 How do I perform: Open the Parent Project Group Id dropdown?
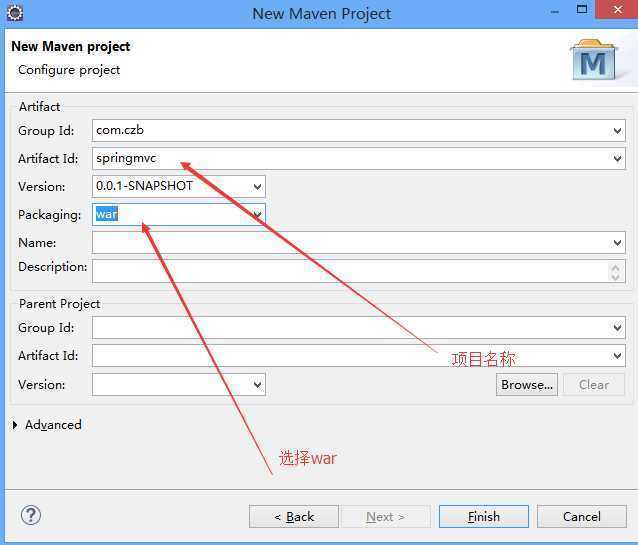617,327
